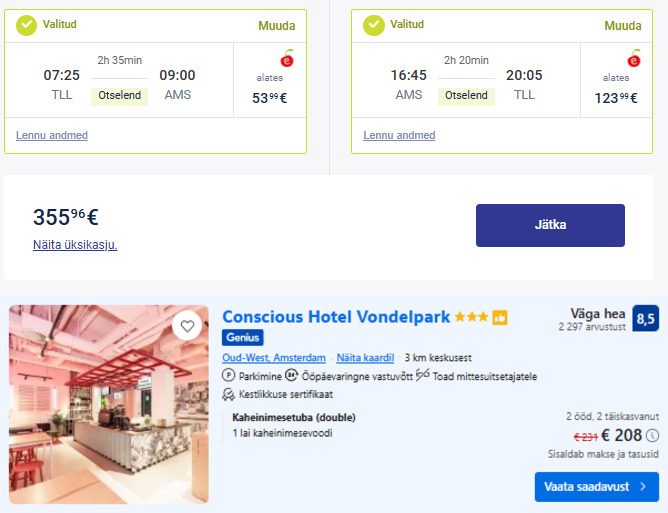Open the Conscious Hotel Vondelpark photo
This screenshot has width=668, height=513.
click(109, 404)
